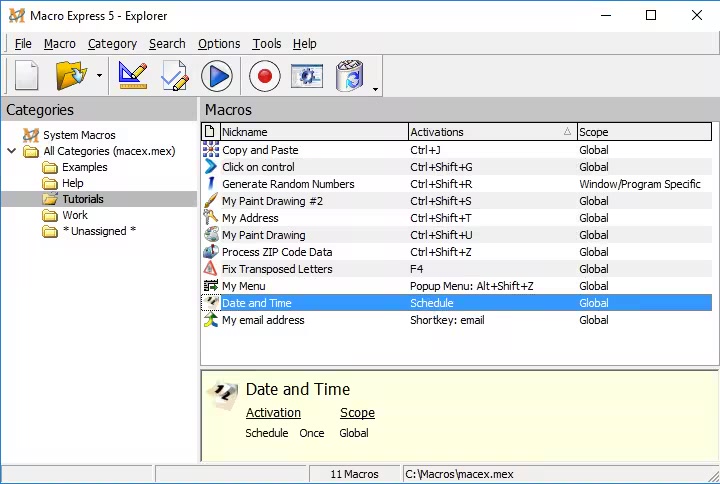Click the My Menu macro icon
720x484 pixels.
(211, 286)
